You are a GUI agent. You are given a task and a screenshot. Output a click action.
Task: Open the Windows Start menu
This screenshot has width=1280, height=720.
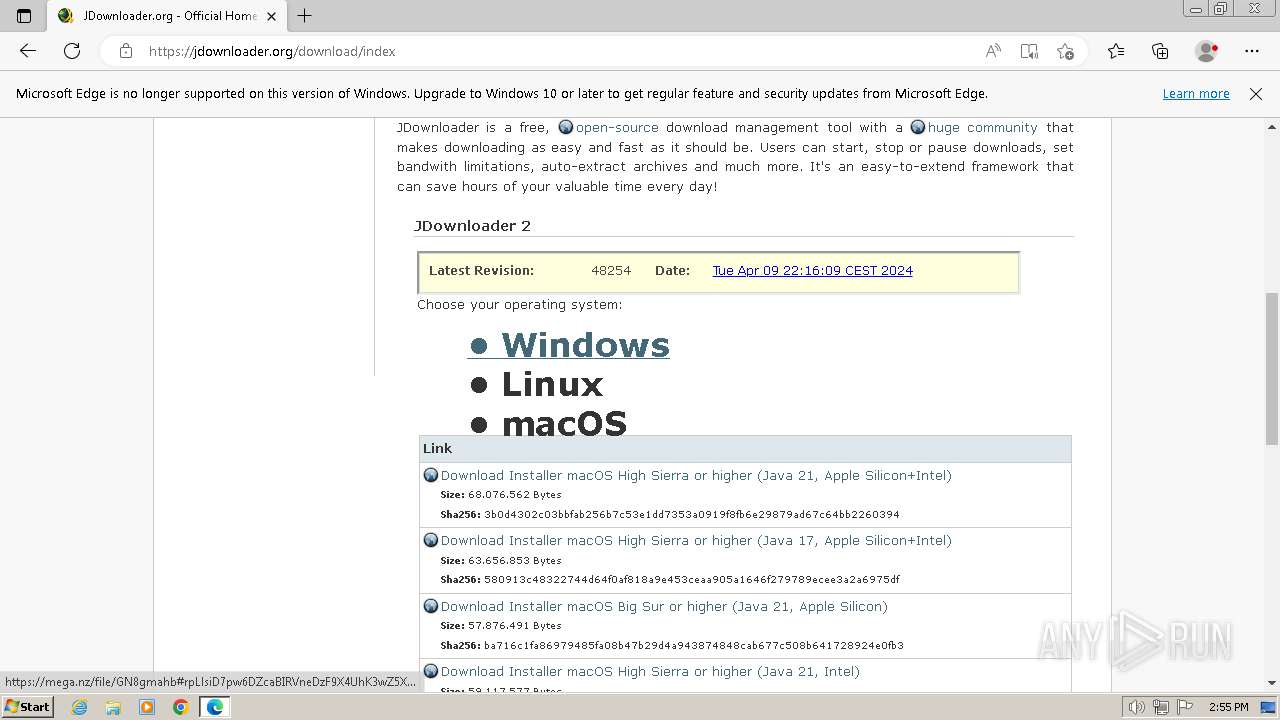click(27, 707)
